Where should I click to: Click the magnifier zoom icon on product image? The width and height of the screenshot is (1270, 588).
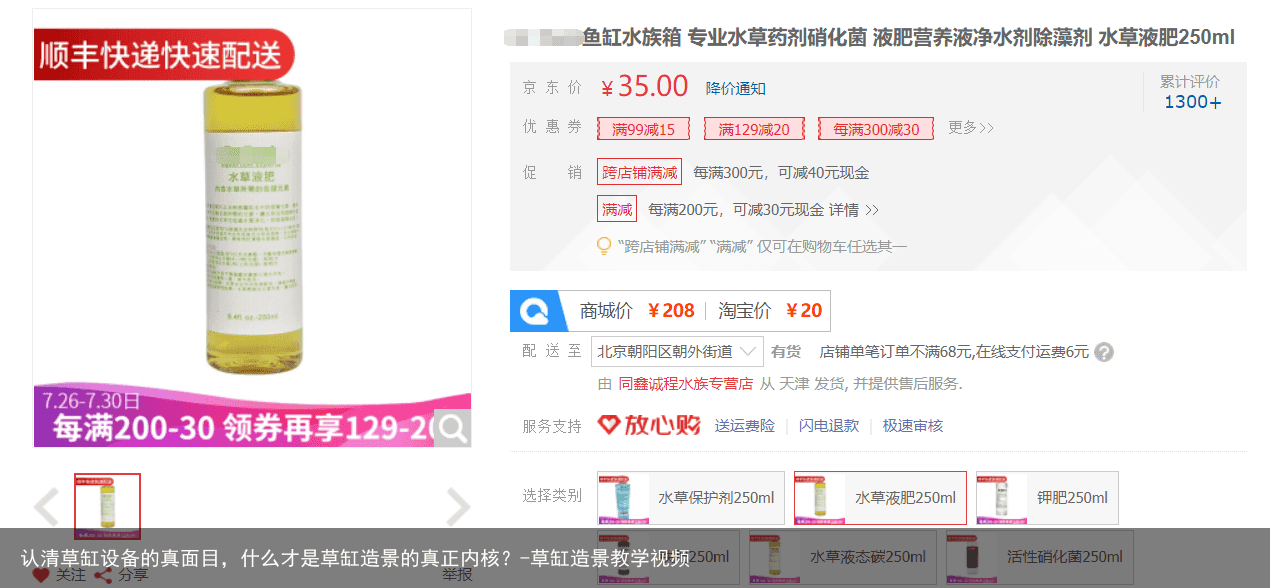coord(453,428)
